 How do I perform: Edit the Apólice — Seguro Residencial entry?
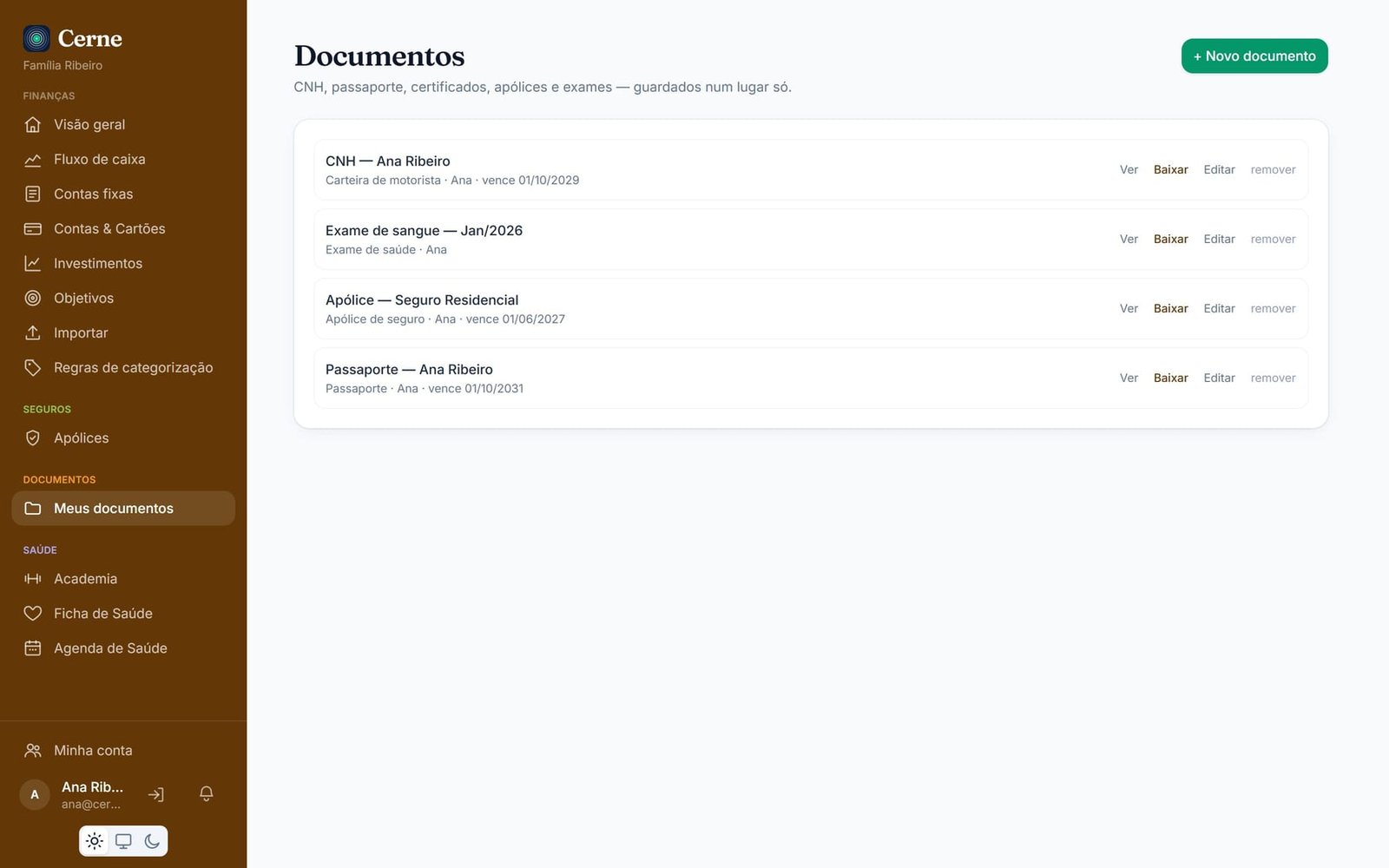(x=1219, y=308)
